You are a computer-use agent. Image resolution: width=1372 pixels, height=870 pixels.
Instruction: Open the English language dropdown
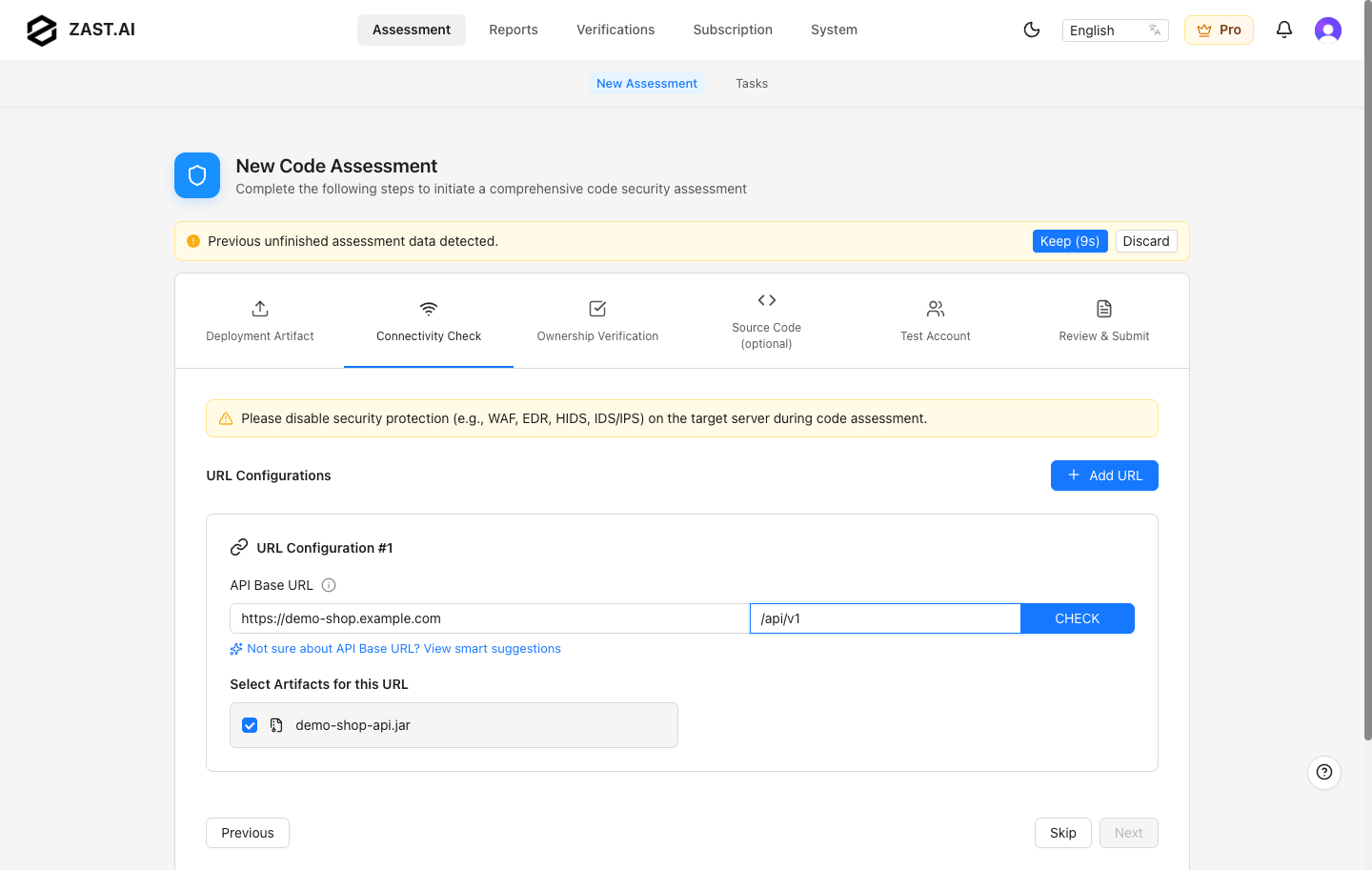[1116, 30]
